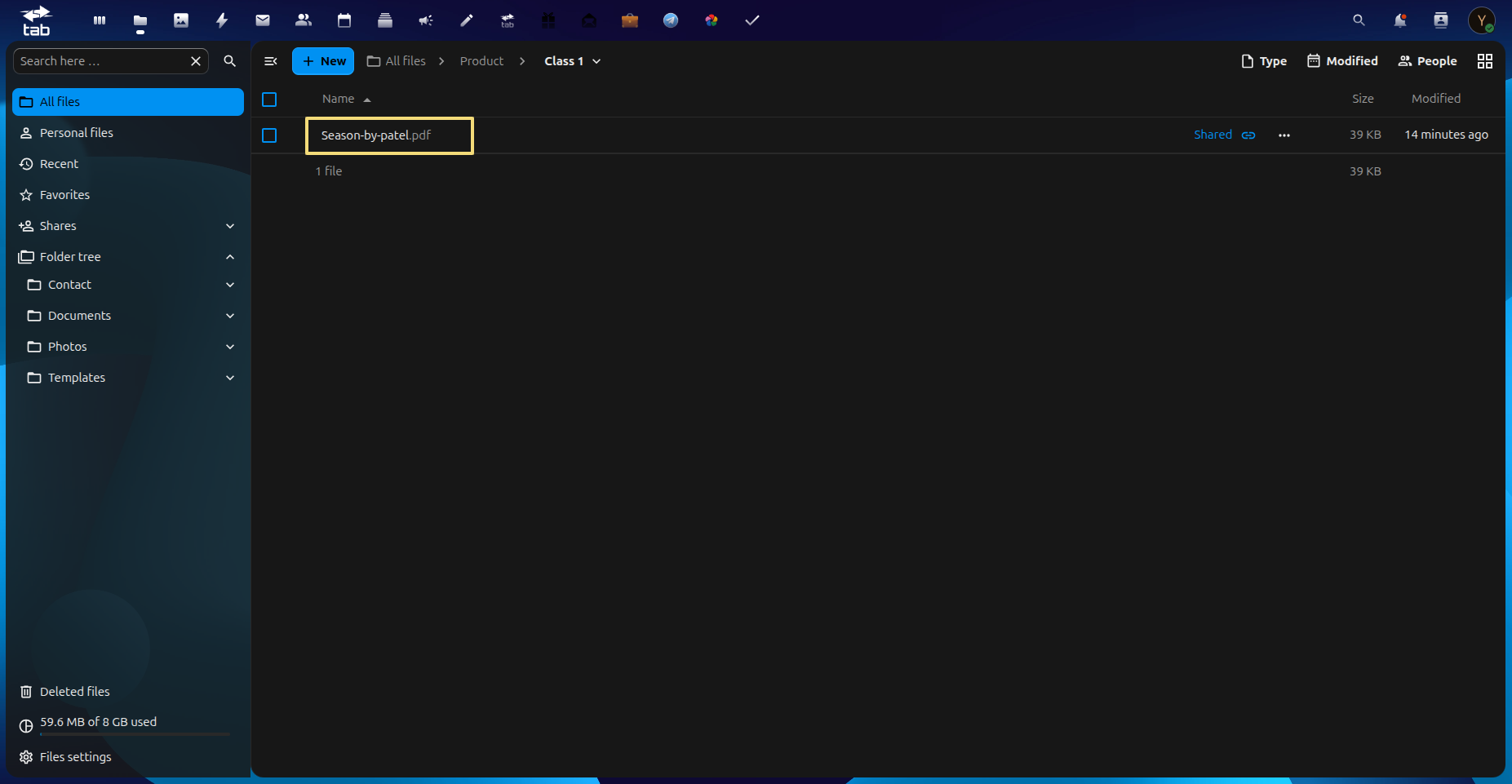Open the People filter
This screenshot has height=784, width=1512.
[x=1428, y=61]
